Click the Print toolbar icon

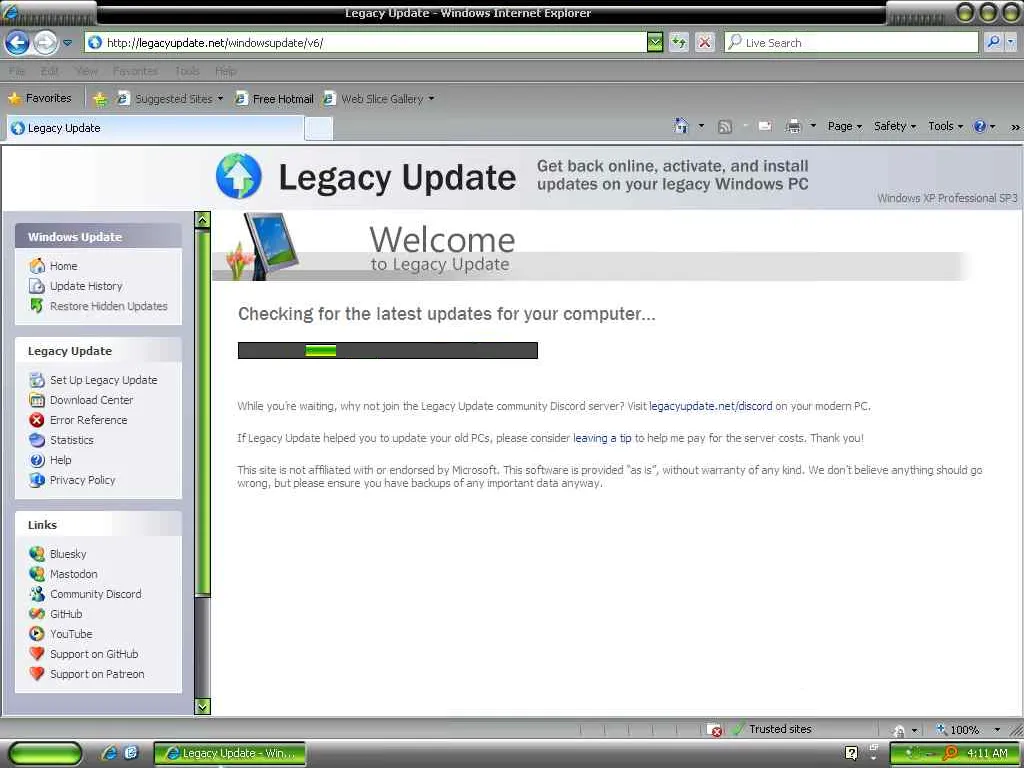point(793,126)
